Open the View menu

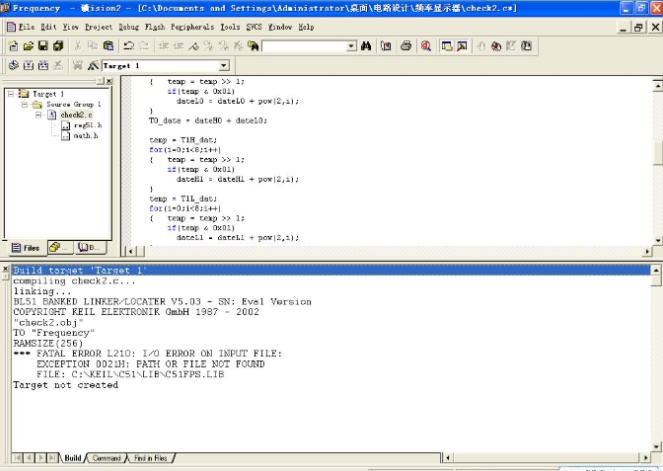(x=71, y=27)
